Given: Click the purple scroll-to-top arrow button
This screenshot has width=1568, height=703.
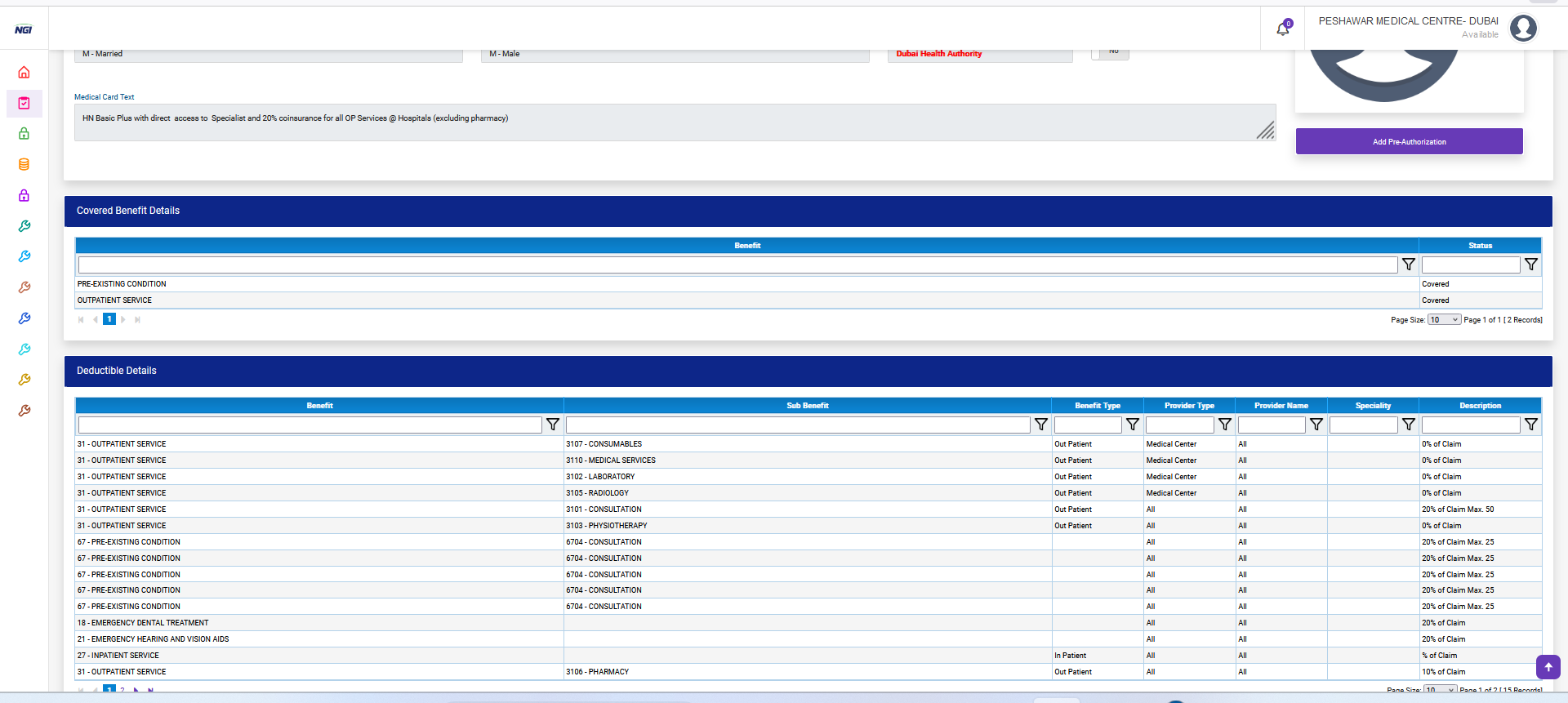Looking at the screenshot, I should [1548, 667].
